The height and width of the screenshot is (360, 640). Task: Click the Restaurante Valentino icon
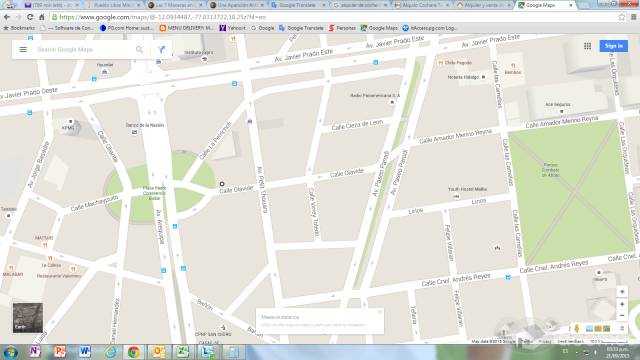tap(73, 269)
